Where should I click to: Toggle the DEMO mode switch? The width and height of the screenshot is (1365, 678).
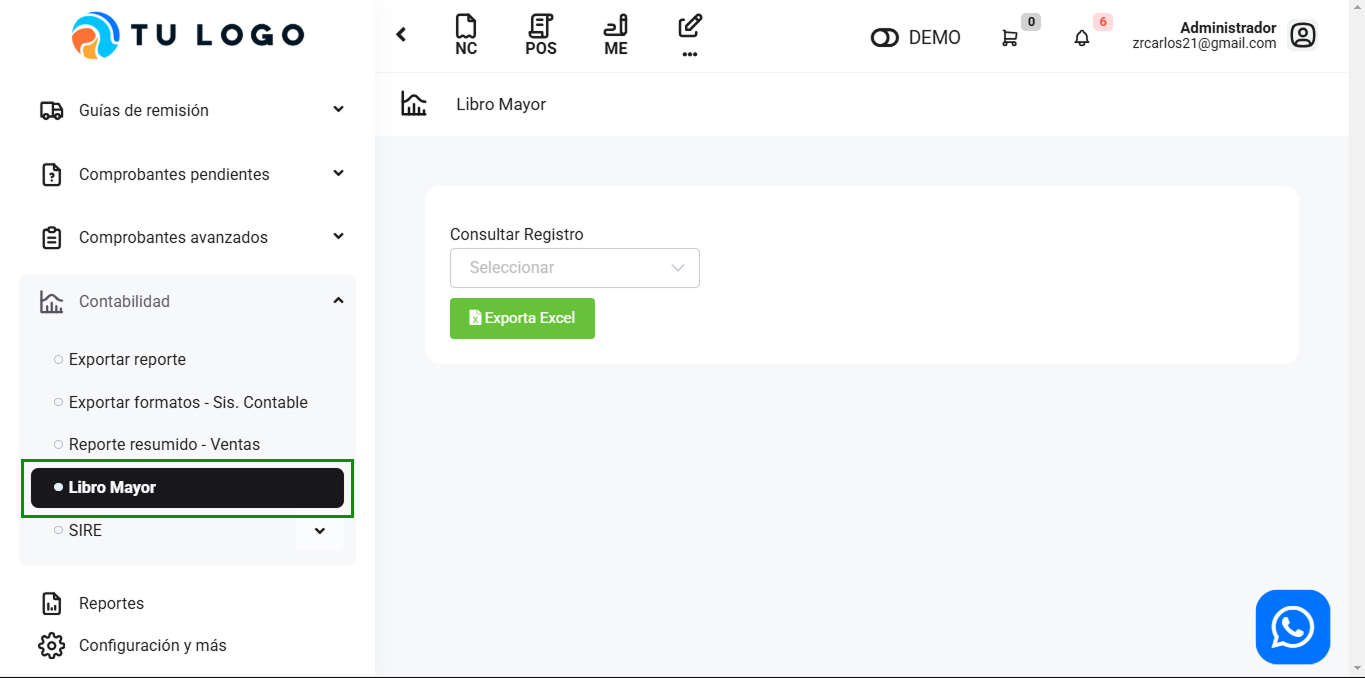(x=885, y=38)
